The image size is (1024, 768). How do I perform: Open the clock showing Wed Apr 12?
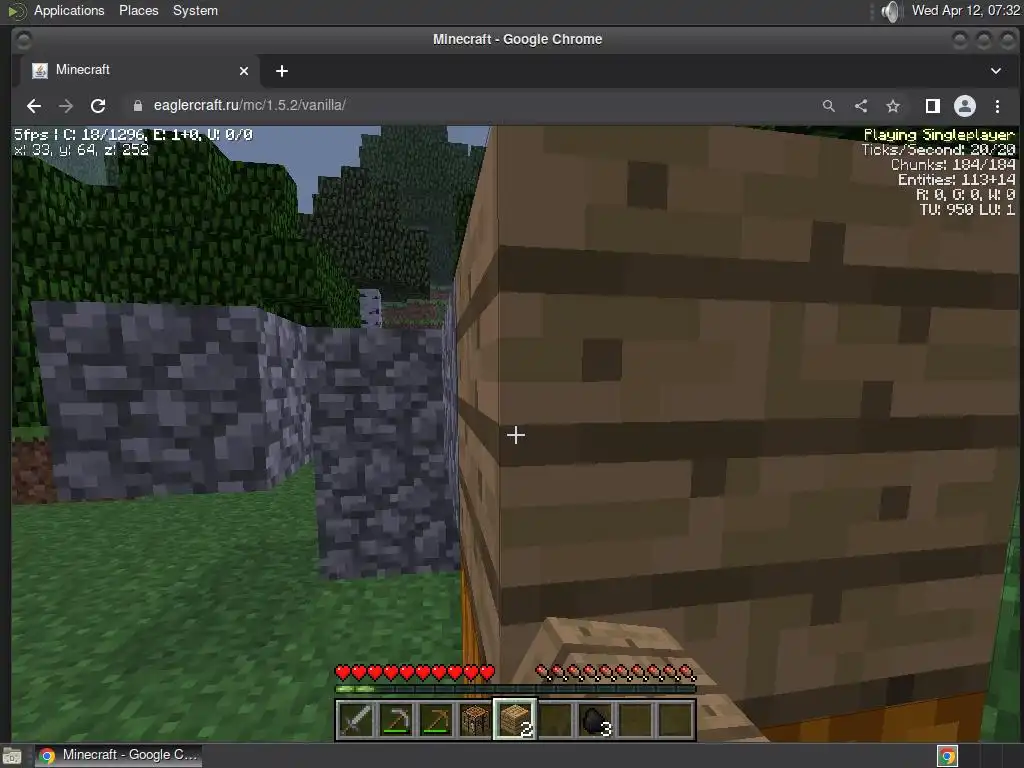coord(965,10)
